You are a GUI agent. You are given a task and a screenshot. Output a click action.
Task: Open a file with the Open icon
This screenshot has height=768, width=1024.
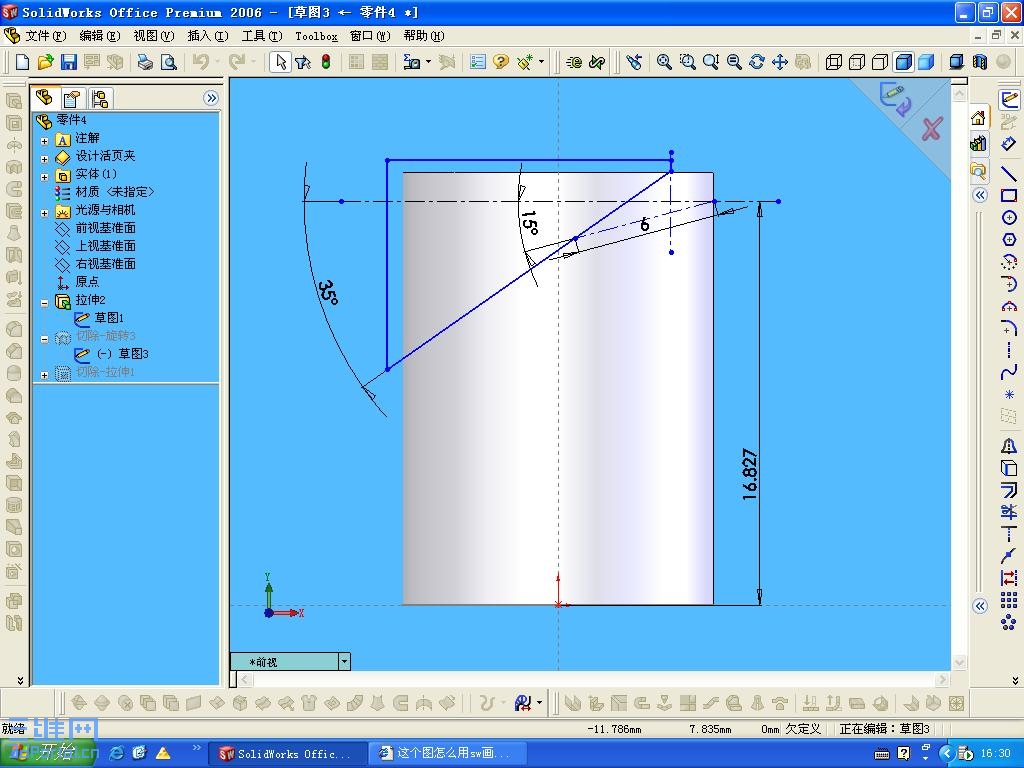click(x=45, y=62)
